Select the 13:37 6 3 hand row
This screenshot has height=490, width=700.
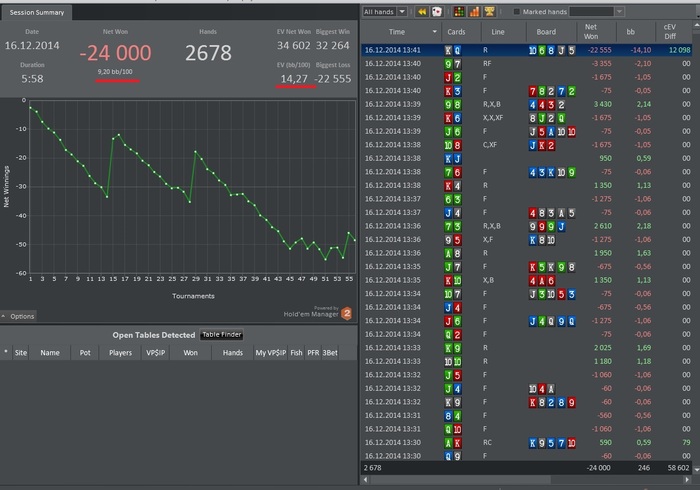pos(527,199)
